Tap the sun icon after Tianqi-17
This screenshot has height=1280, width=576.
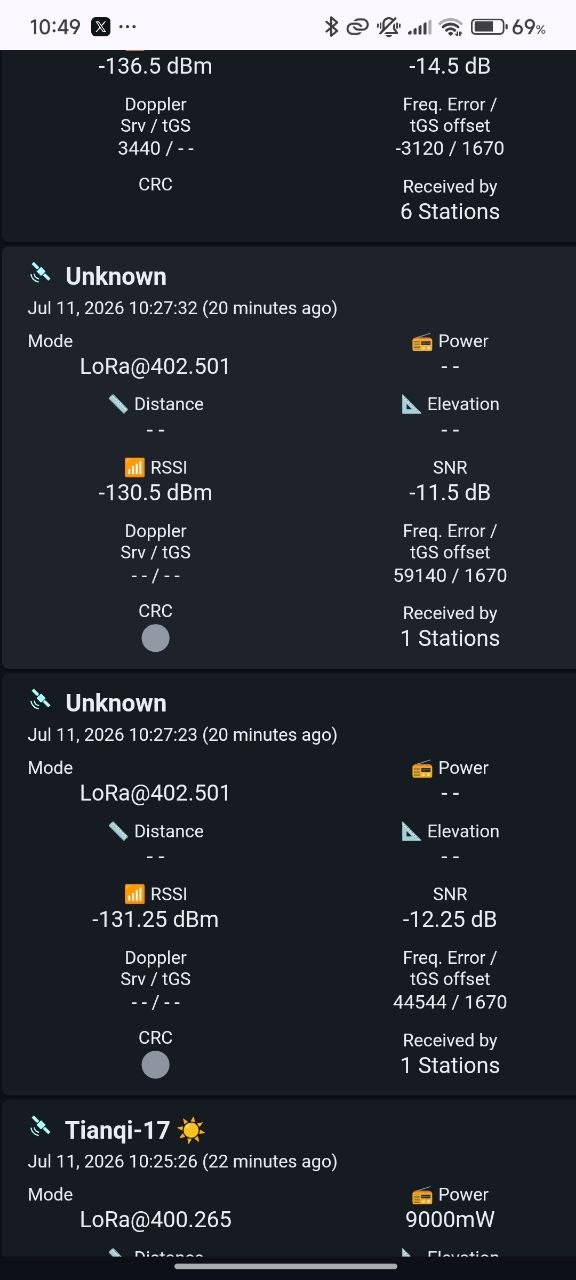pos(191,1130)
